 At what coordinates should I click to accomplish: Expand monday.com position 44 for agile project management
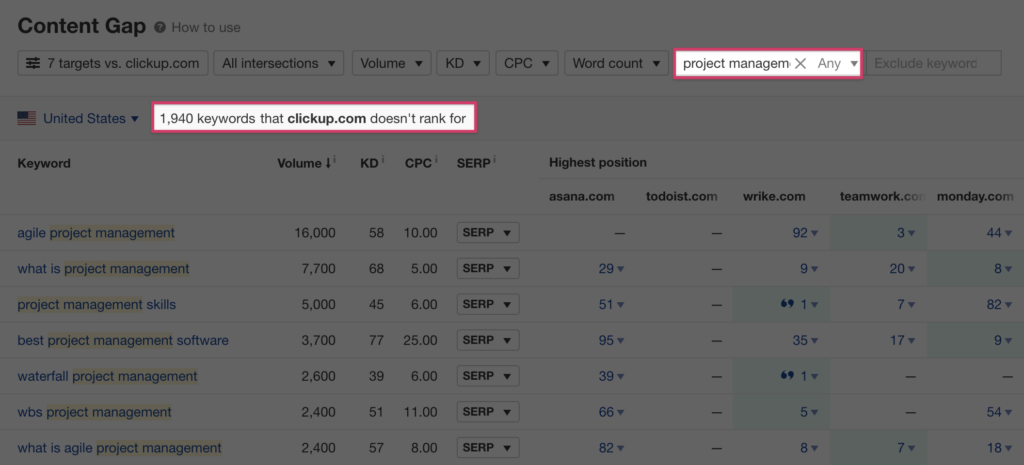click(1000, 232)
